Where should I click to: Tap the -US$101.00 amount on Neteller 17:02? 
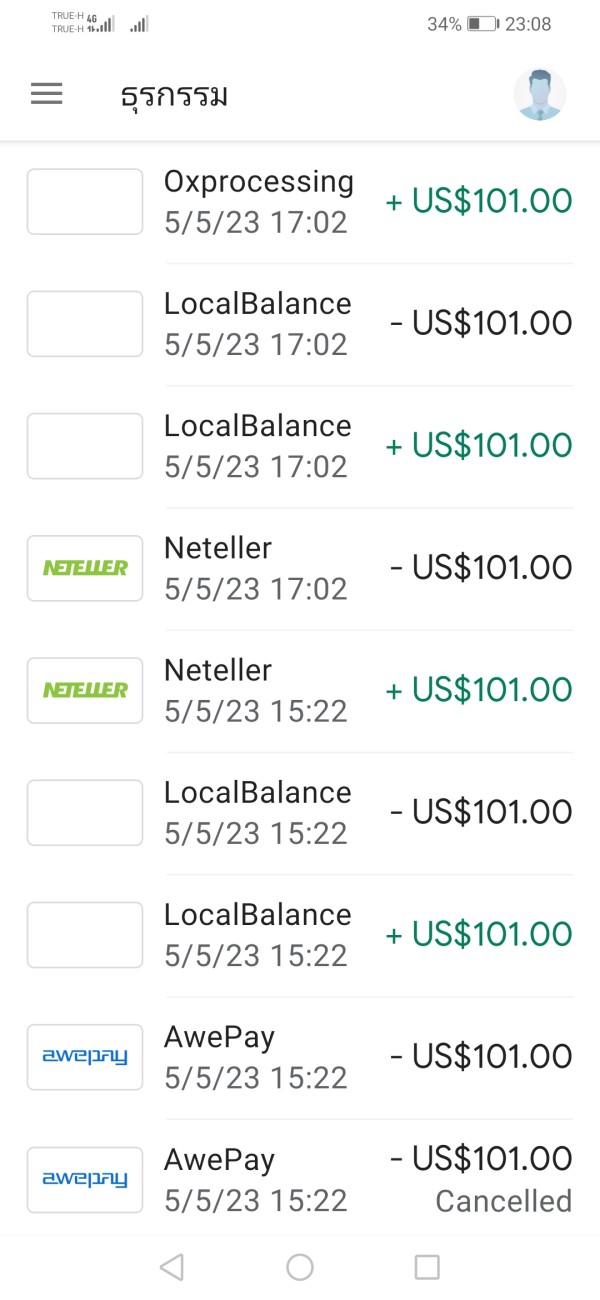pos(481,568)
